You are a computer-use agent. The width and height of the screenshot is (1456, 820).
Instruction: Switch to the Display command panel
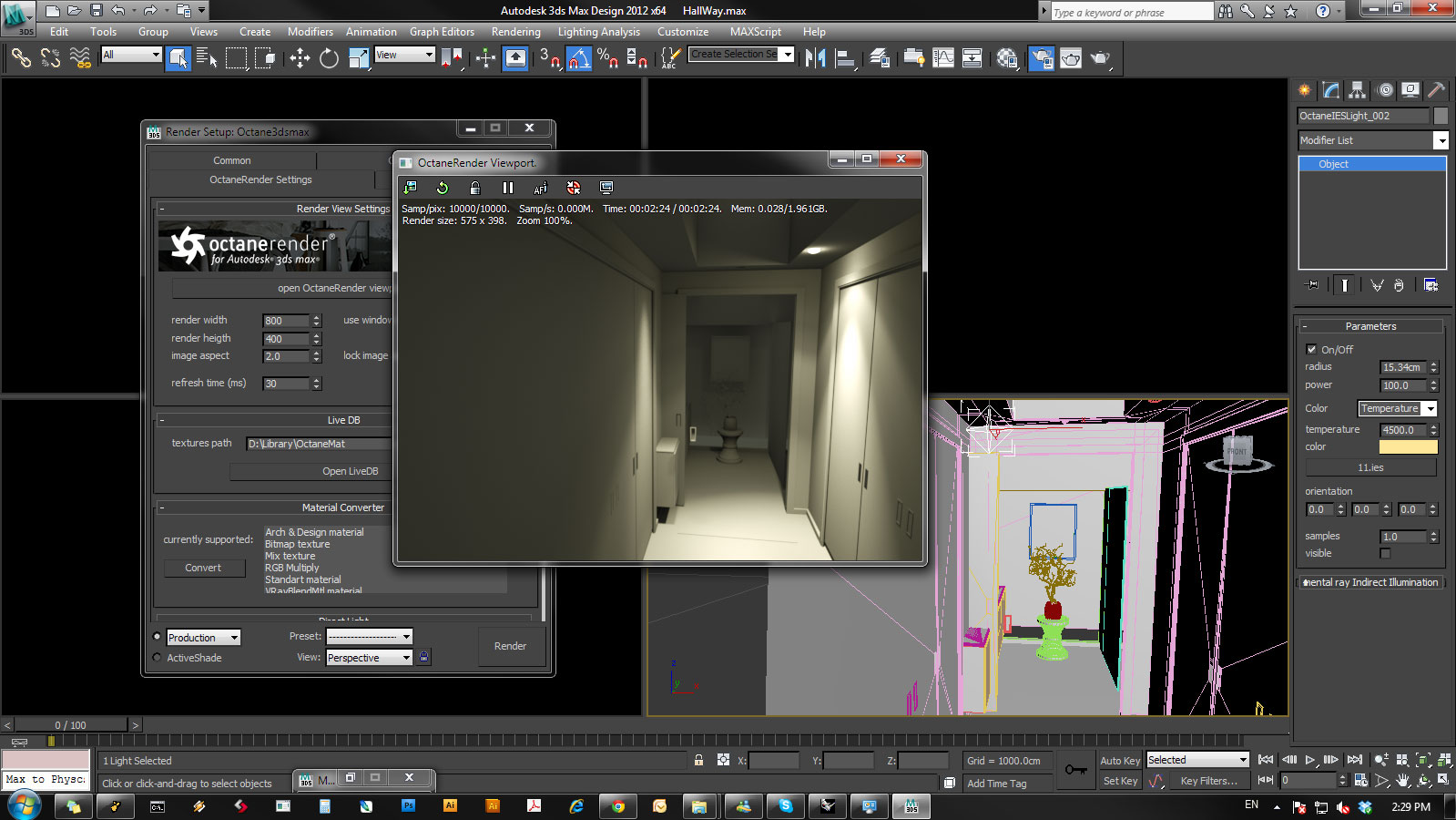pyautogui.click(x=1410, y=89)
